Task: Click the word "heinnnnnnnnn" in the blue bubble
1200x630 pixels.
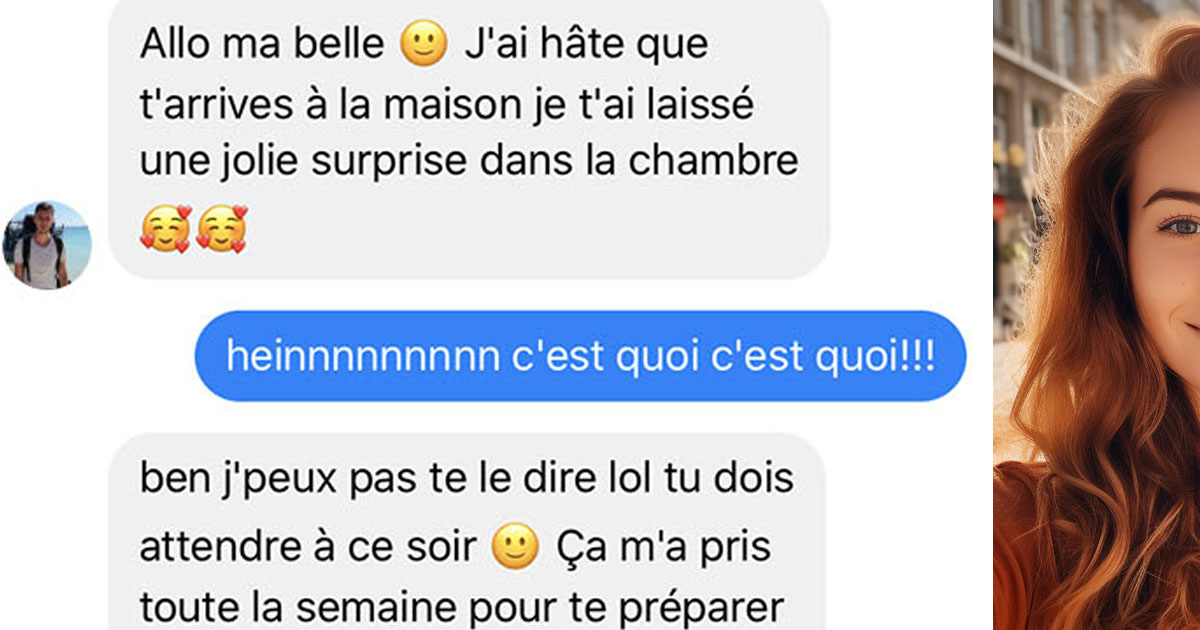Action: click(363, 357)
